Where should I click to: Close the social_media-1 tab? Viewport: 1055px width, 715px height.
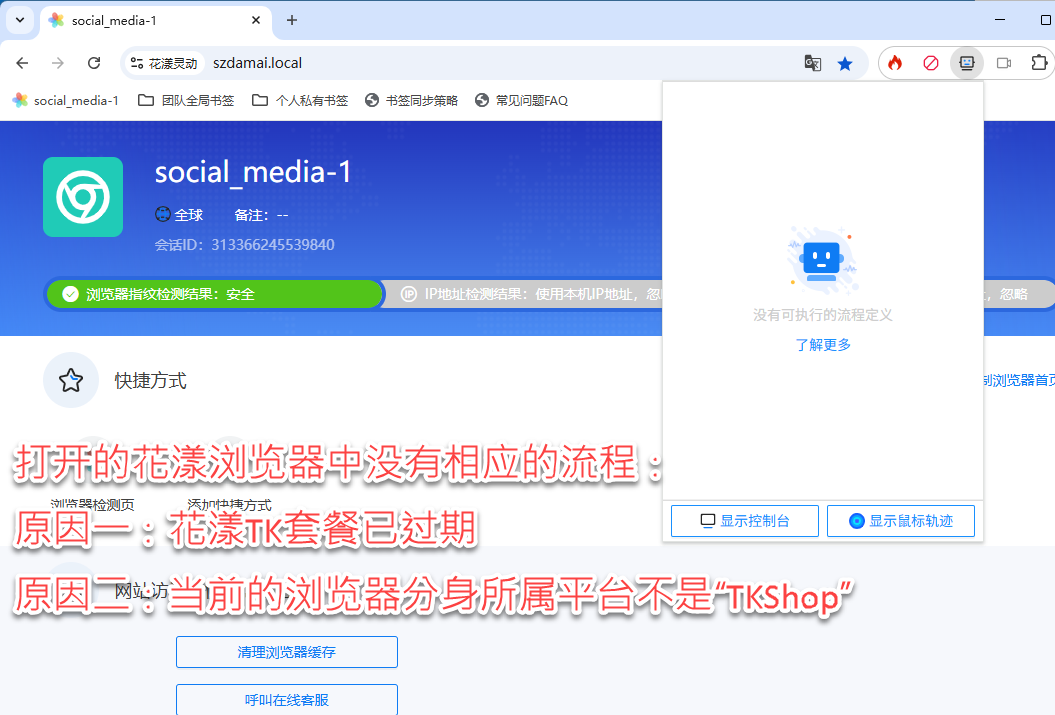click(256, 21)
